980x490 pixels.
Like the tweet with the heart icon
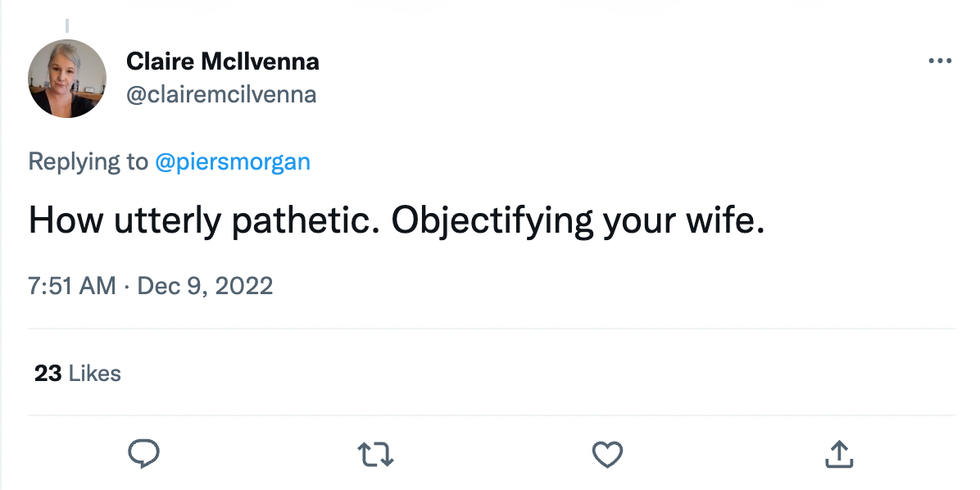pyautogui.click(x=607, y=456)
